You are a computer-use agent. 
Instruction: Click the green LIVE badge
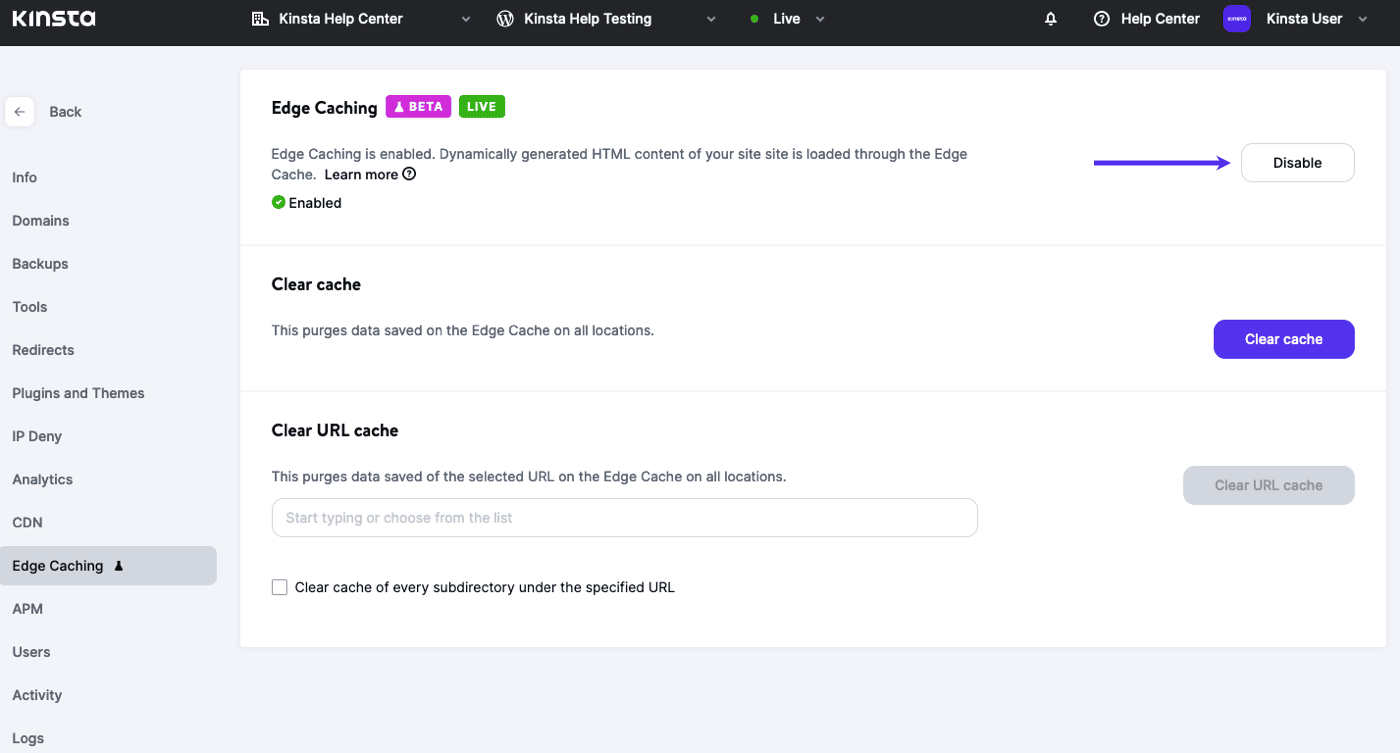[482, 107]
